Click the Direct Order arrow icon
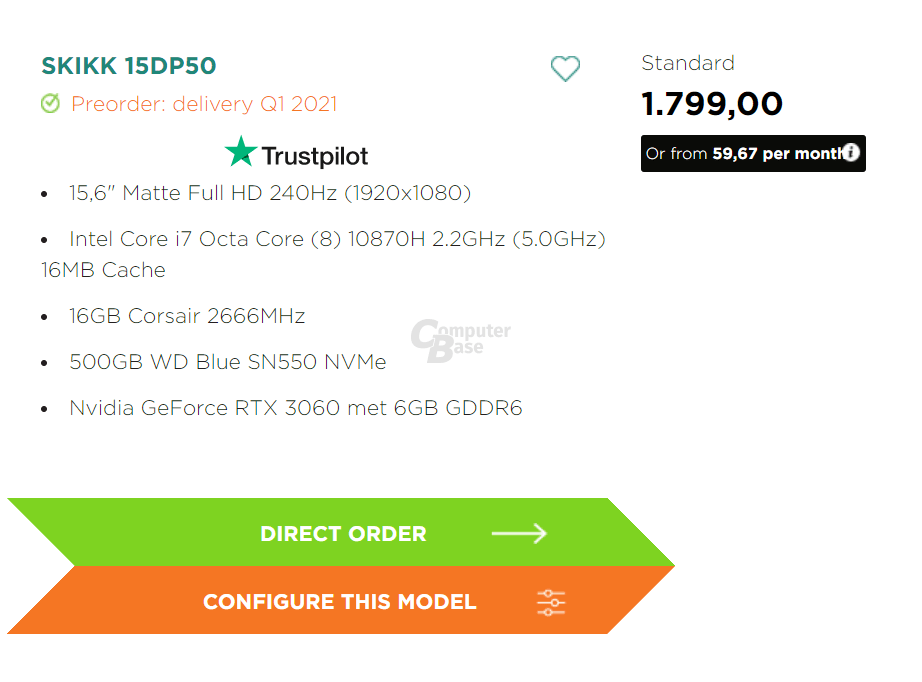 [x=519, y=533]
